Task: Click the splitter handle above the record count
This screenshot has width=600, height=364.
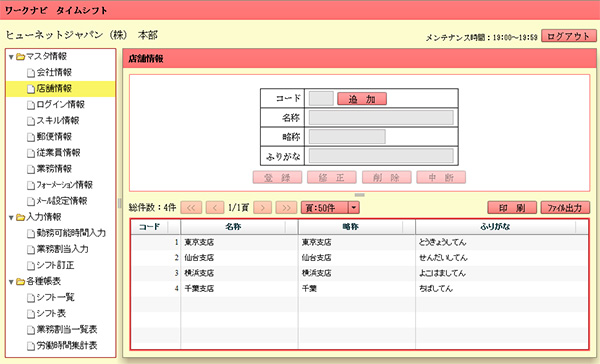Action: [359, 195]
